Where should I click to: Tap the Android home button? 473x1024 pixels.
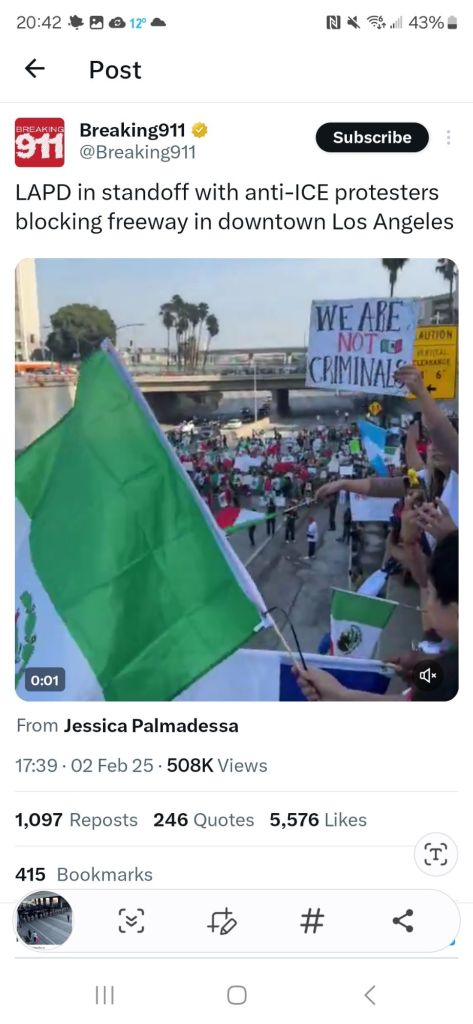click(236, 995)
